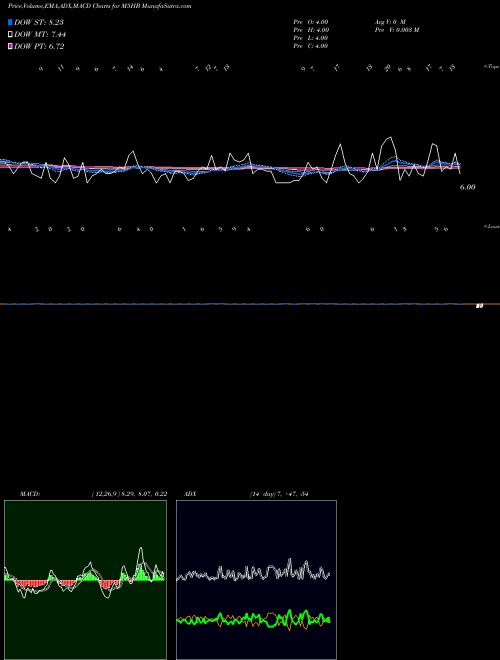The height and width of the screenshot is (660, 500).
Task: Click the 'MACD:' panel heading
Action: (x=30, y=494)
